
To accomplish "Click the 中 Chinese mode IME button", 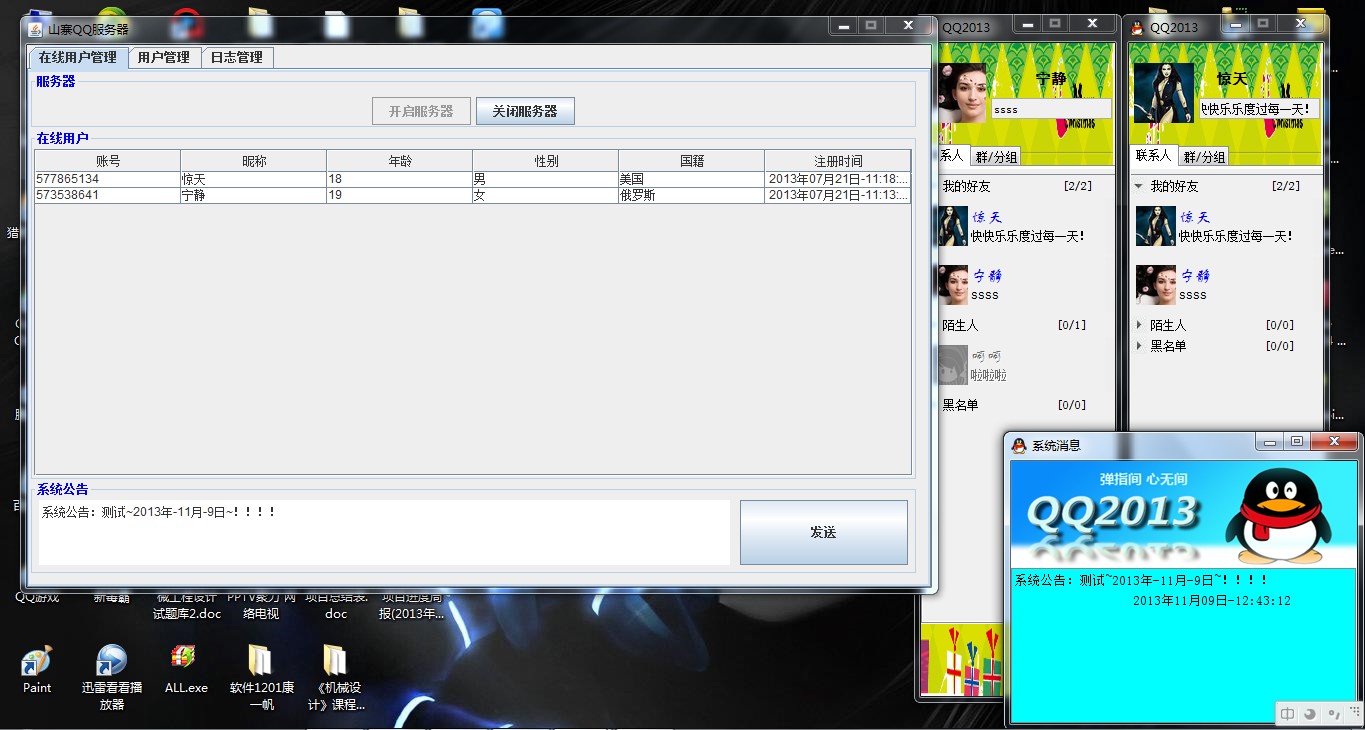I will click(x=1288, y=714).
